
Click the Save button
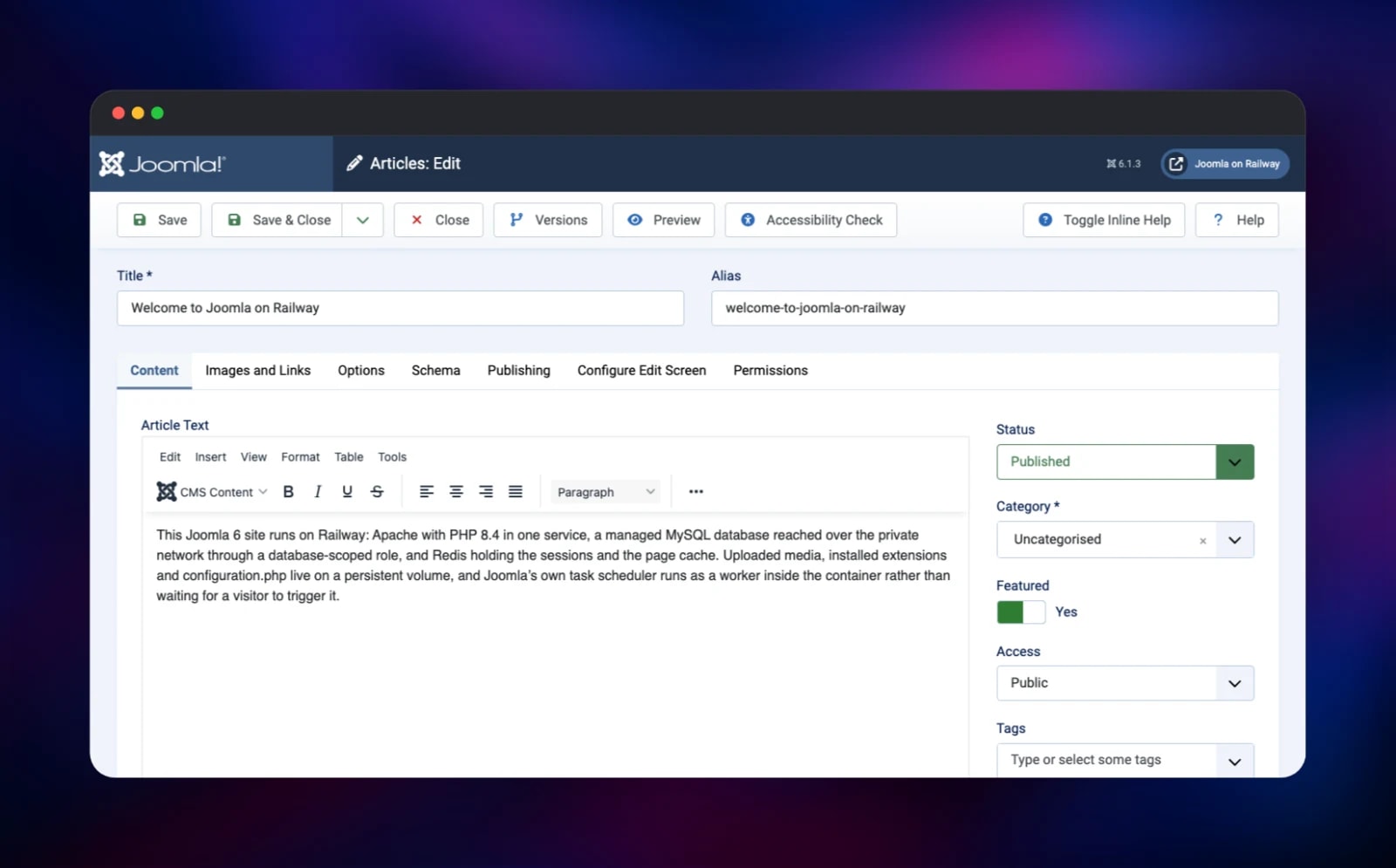[160, 220]
